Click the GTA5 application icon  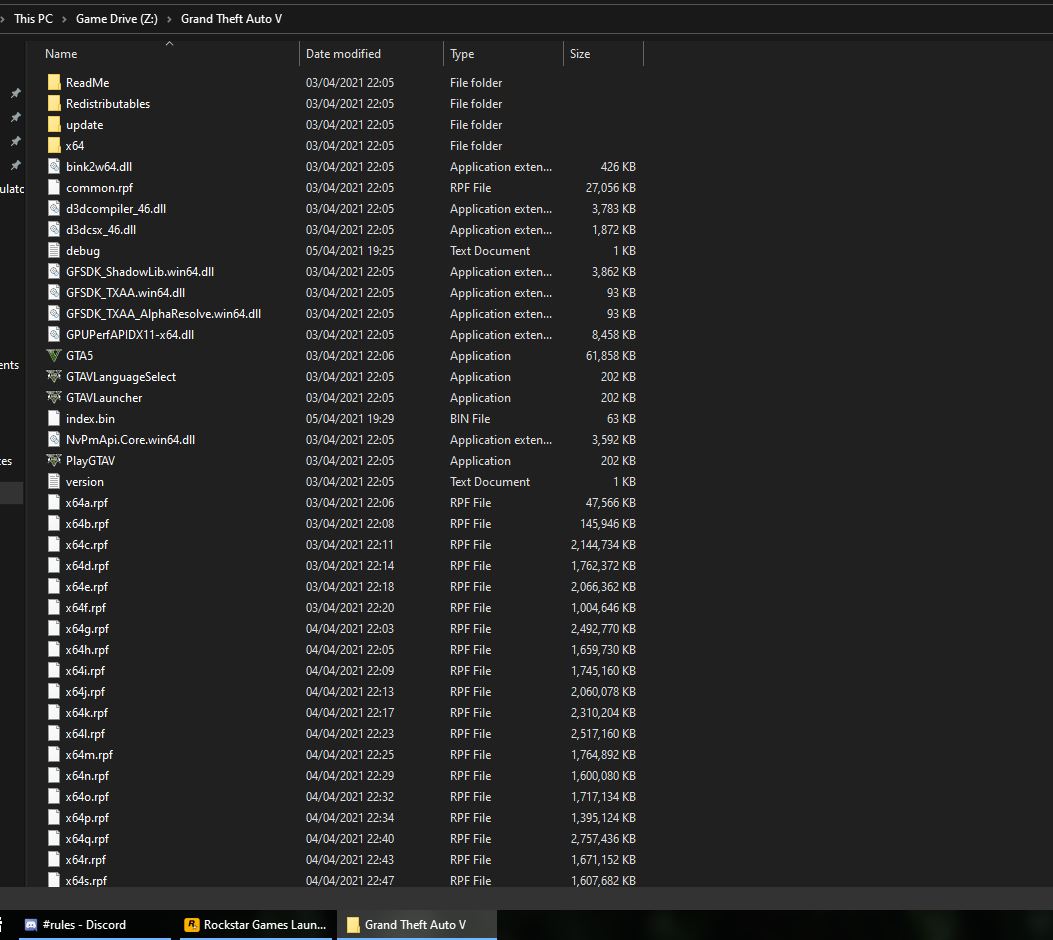tap(54, 356)
